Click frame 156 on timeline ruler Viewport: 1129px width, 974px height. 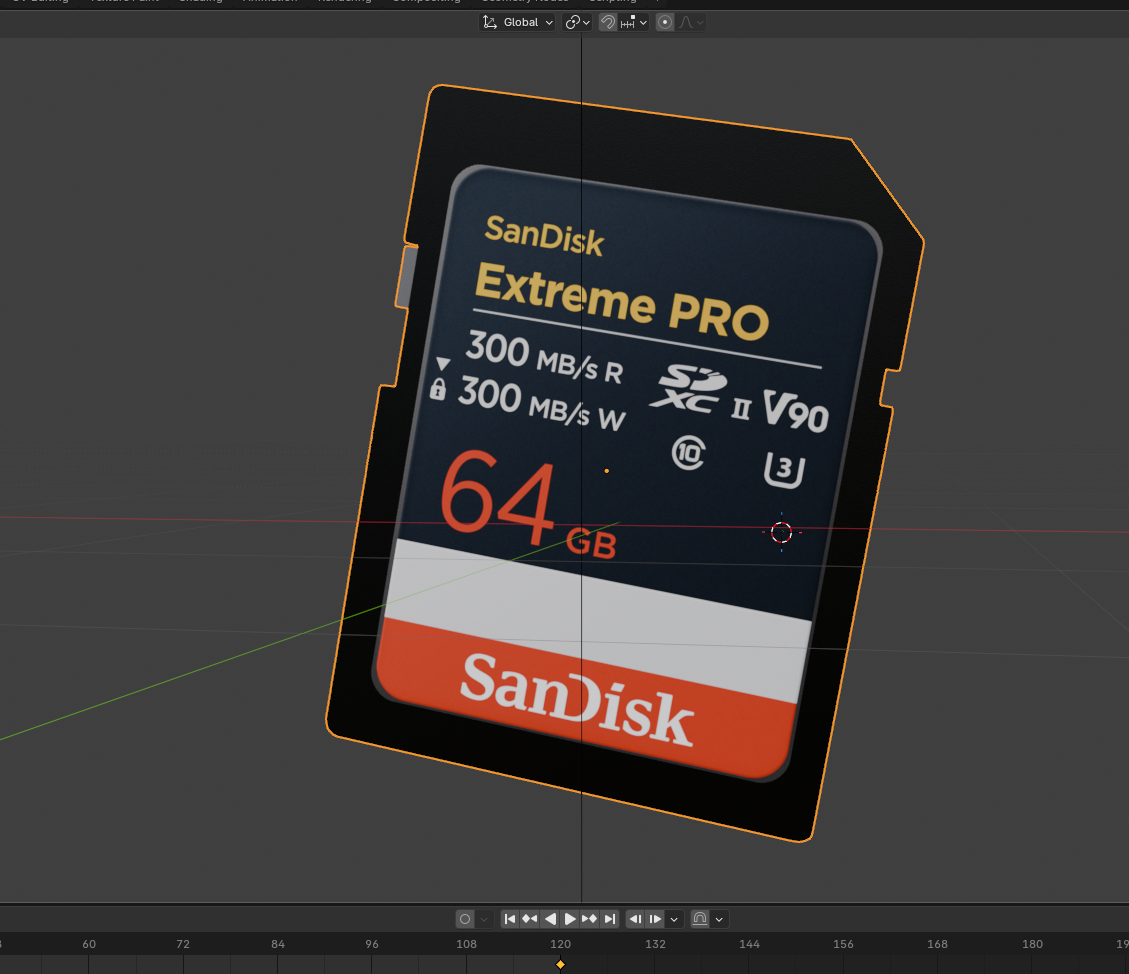click(843, 944)
